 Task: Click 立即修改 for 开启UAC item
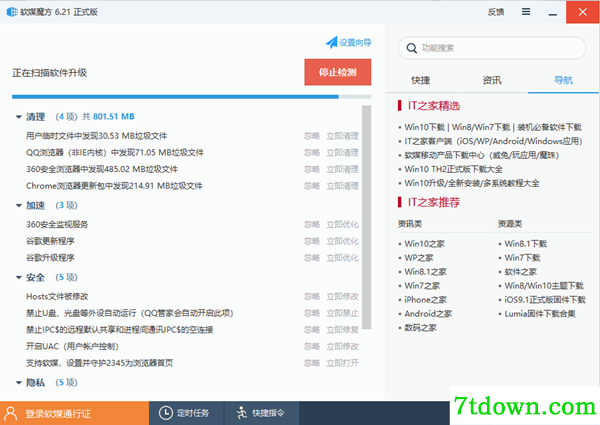point(342,346)
